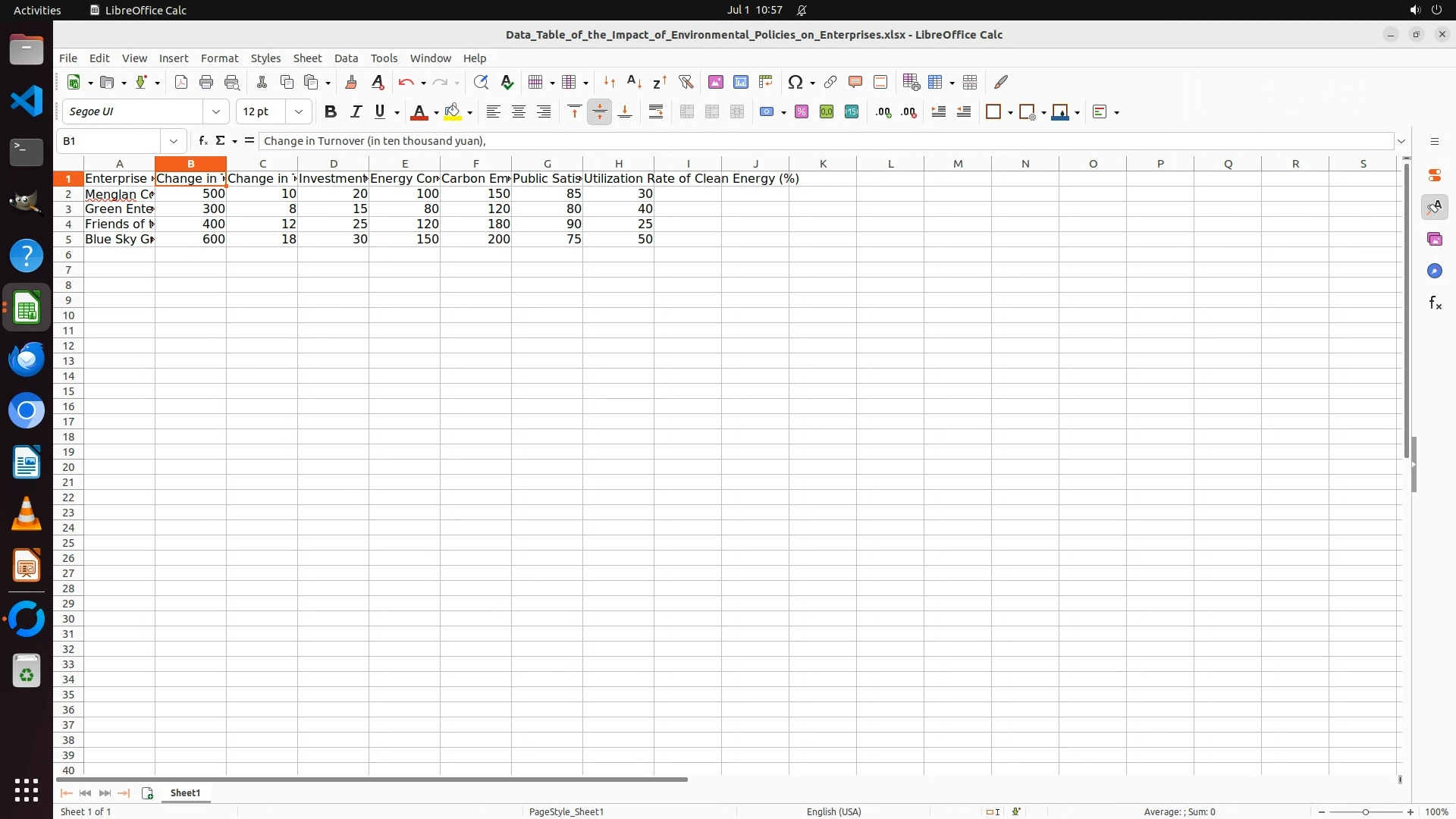Image resolution: width=1456 pixels, height=819 pixels.
Task: Open the Function Wizard button
Action: pos(202,141)
